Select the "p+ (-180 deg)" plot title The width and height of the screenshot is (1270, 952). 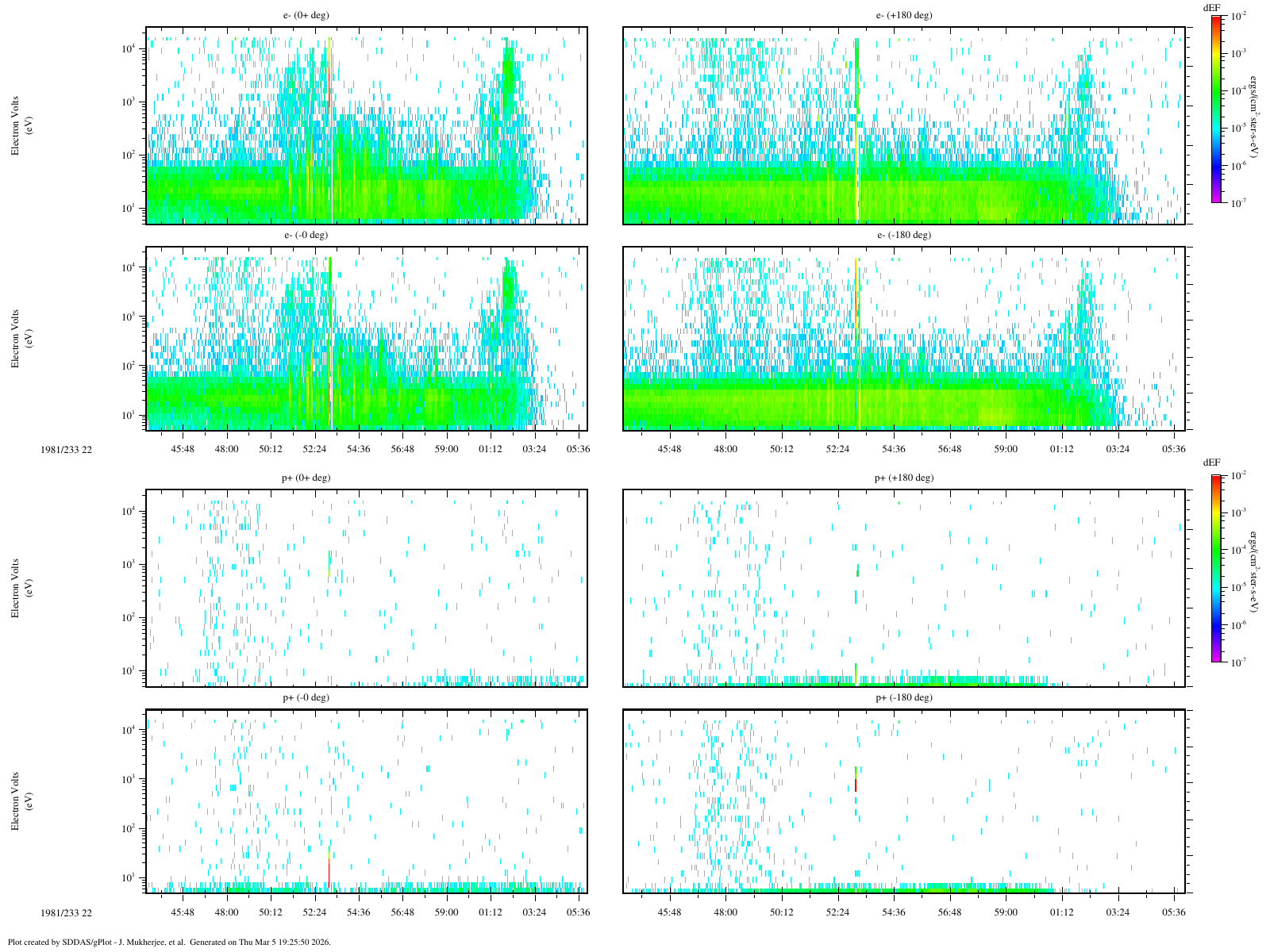[x=903, y=697]
